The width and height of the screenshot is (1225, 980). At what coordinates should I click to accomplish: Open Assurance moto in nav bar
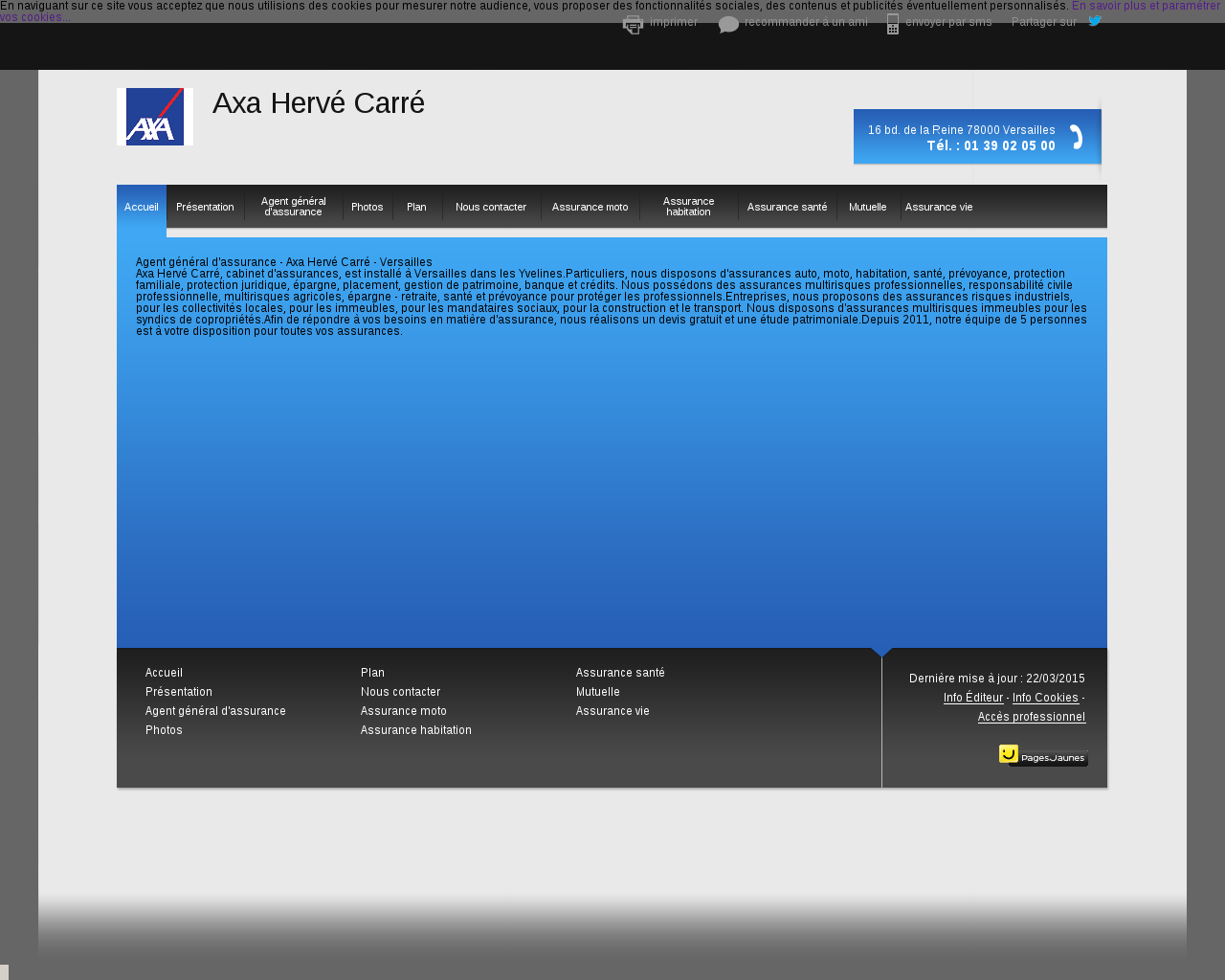[x=590, y=207]
